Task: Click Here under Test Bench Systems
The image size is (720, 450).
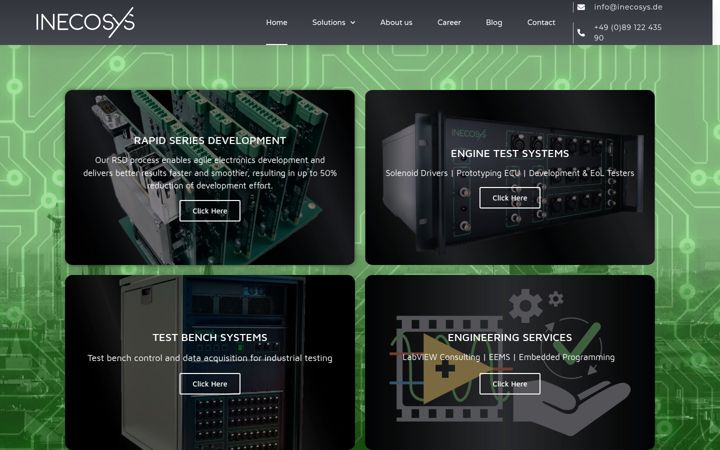Action: pos(210,384)
